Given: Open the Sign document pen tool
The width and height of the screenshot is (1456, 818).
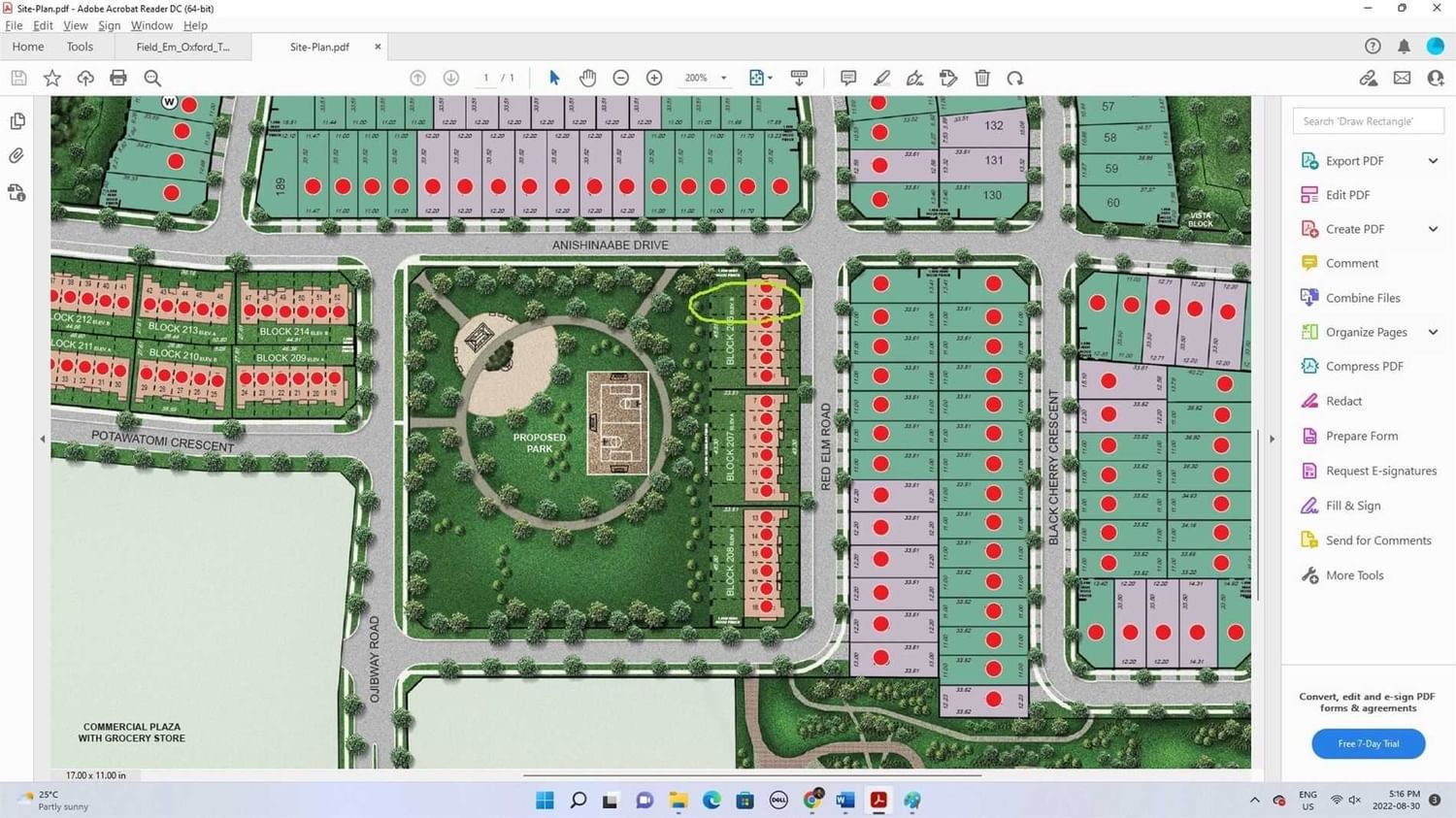Looking at the screenshot, I should coord(914,78).
